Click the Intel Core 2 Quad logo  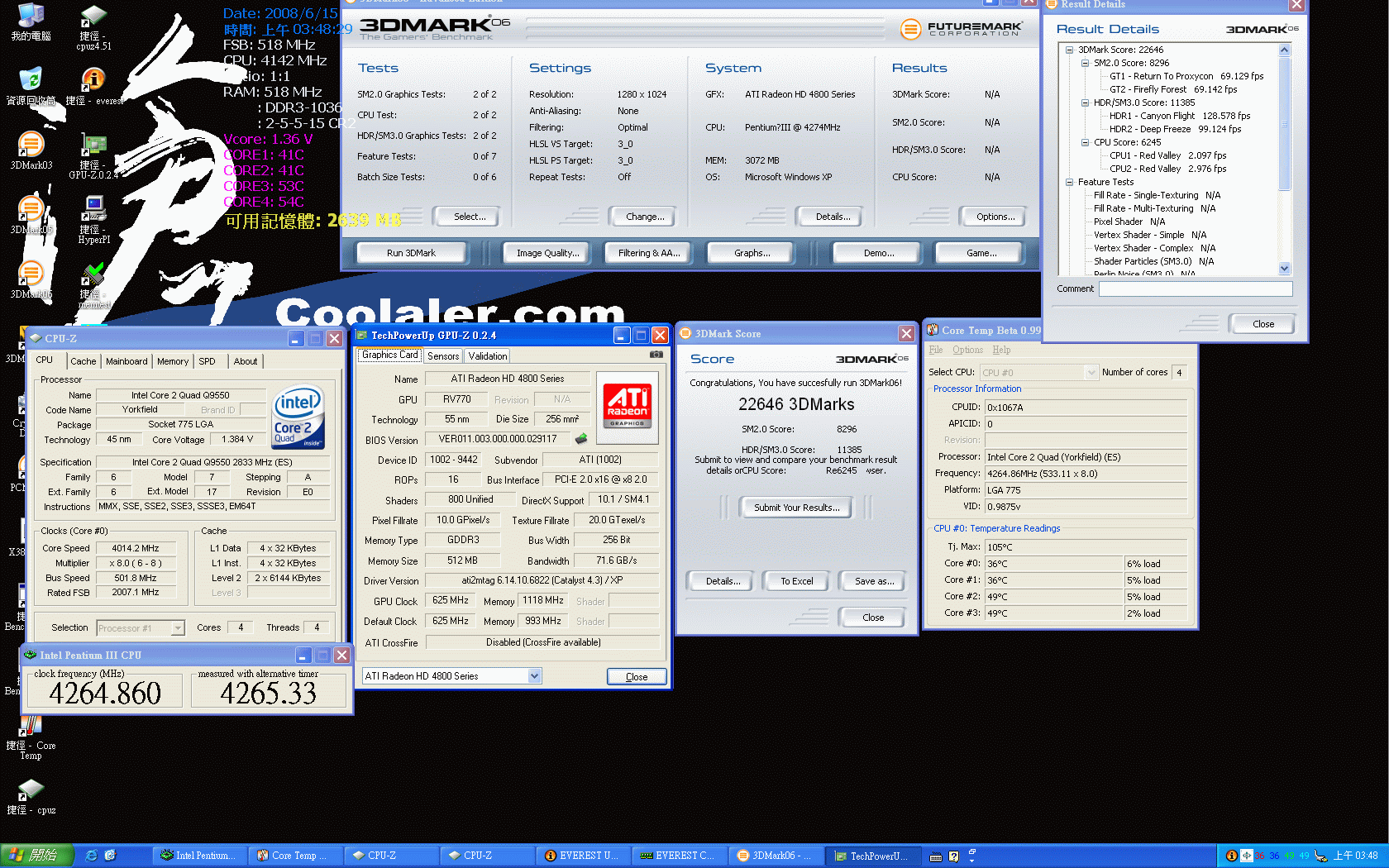[x=298, y=417]
